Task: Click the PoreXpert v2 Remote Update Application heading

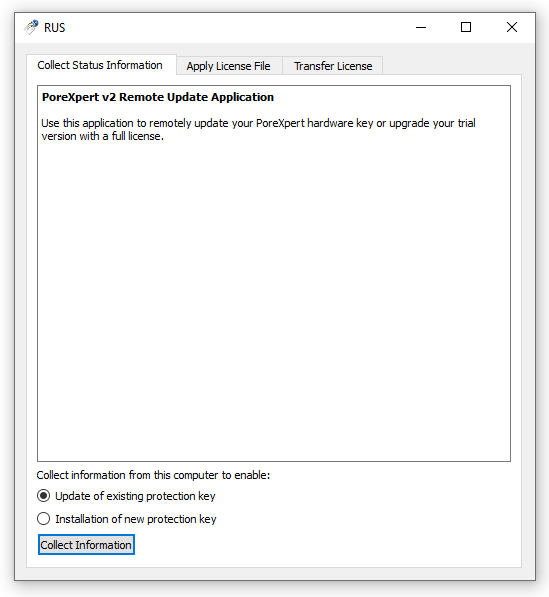Action: (158, 97)
